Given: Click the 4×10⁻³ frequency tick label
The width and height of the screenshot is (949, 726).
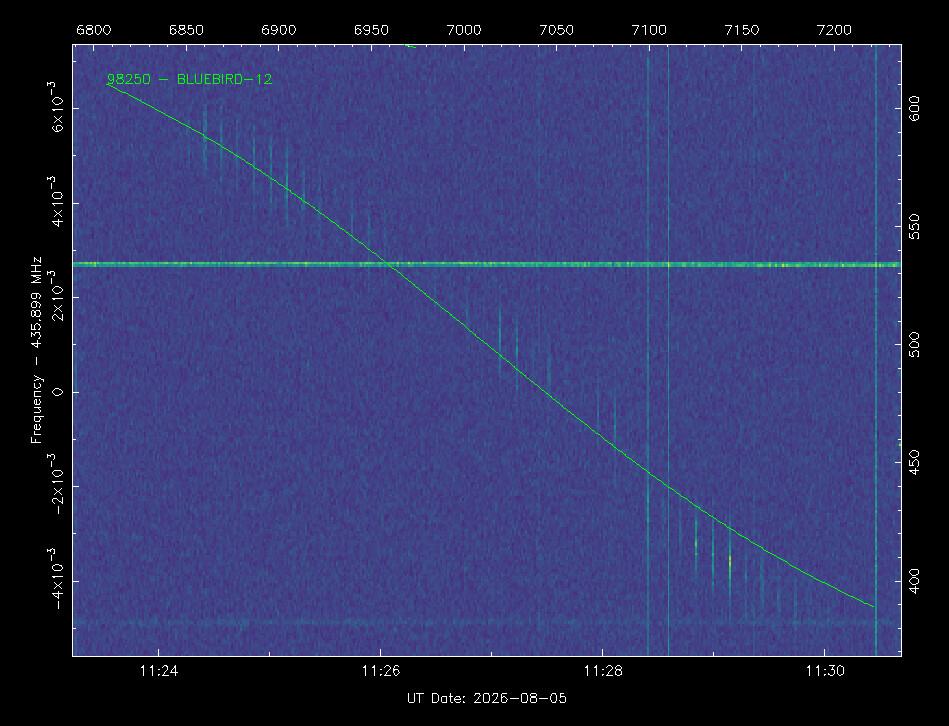Looking at the screenshot, I should (56, 201).
